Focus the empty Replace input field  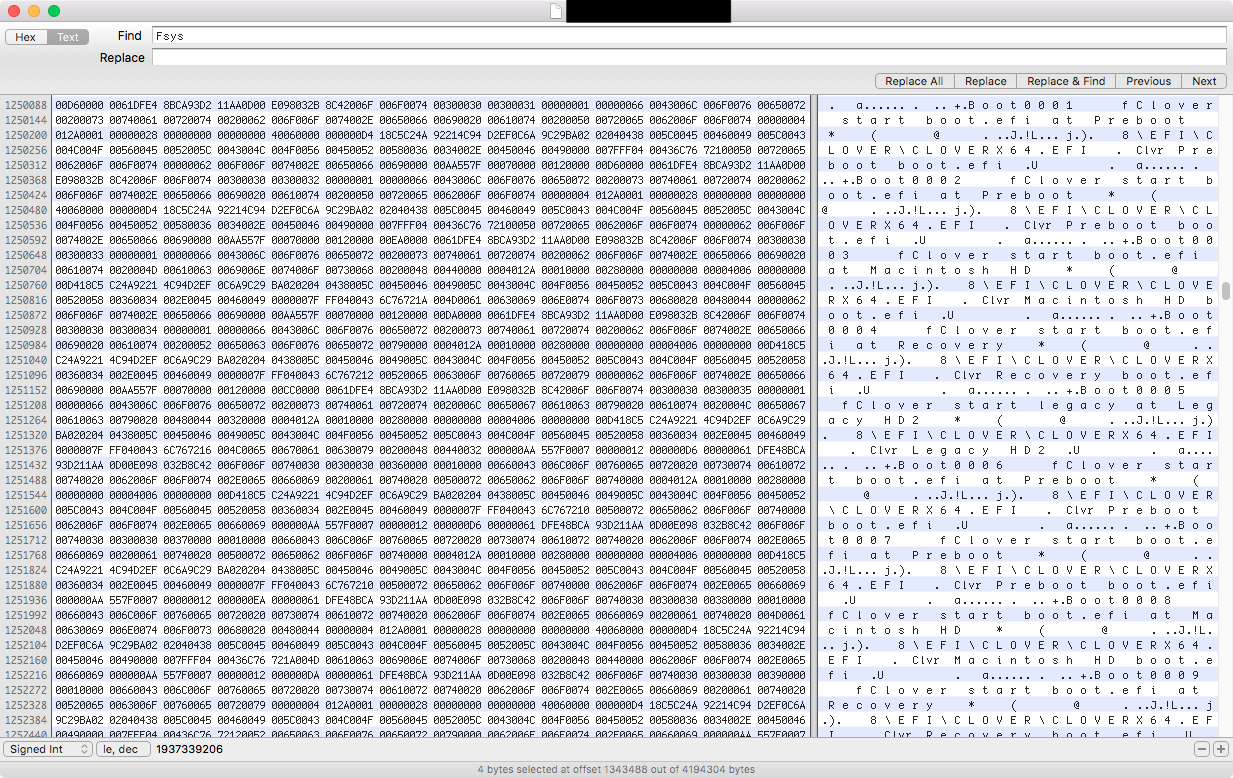pos(689,58)
